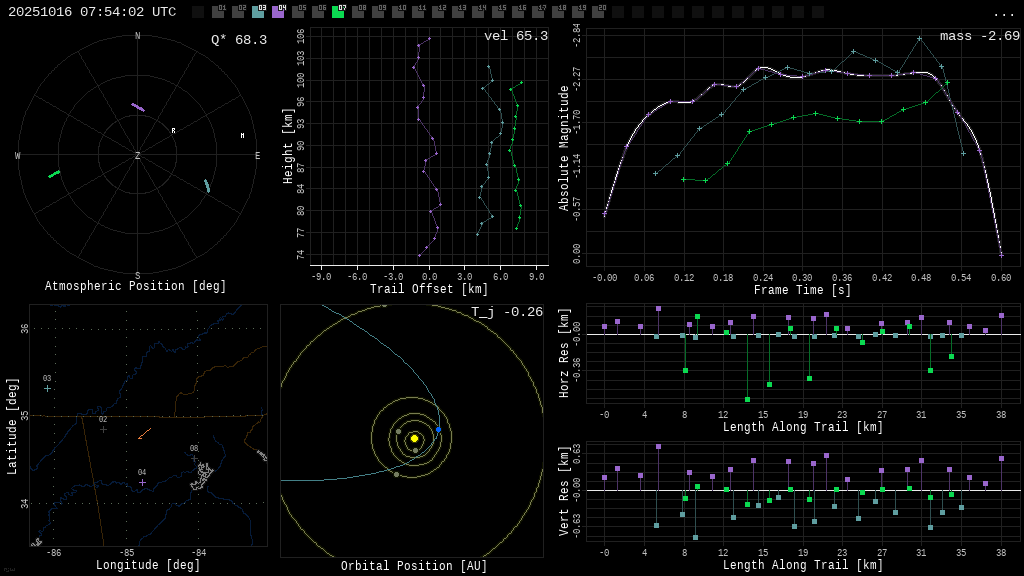The width and height of the screenshot is (1024, 576).
Task: Toggle the teal station 03 indicator
Action: point(258,12)
